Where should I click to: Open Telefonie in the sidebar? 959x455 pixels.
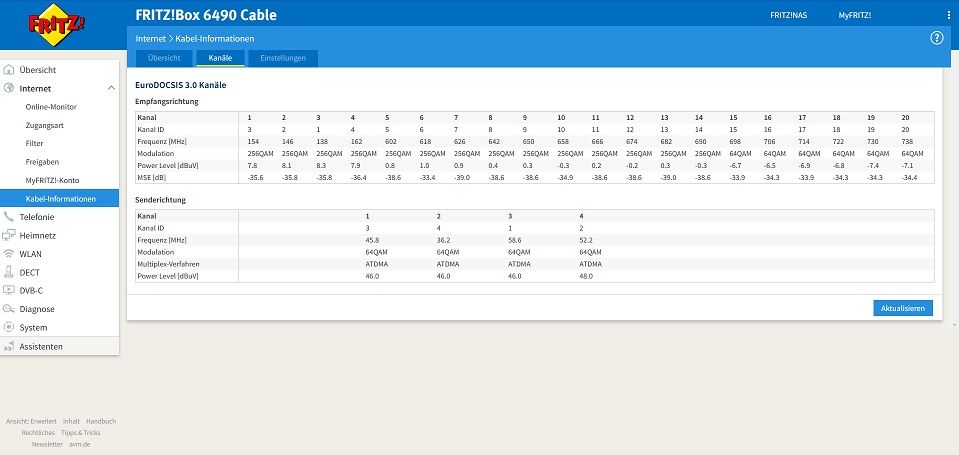(37, 216)
